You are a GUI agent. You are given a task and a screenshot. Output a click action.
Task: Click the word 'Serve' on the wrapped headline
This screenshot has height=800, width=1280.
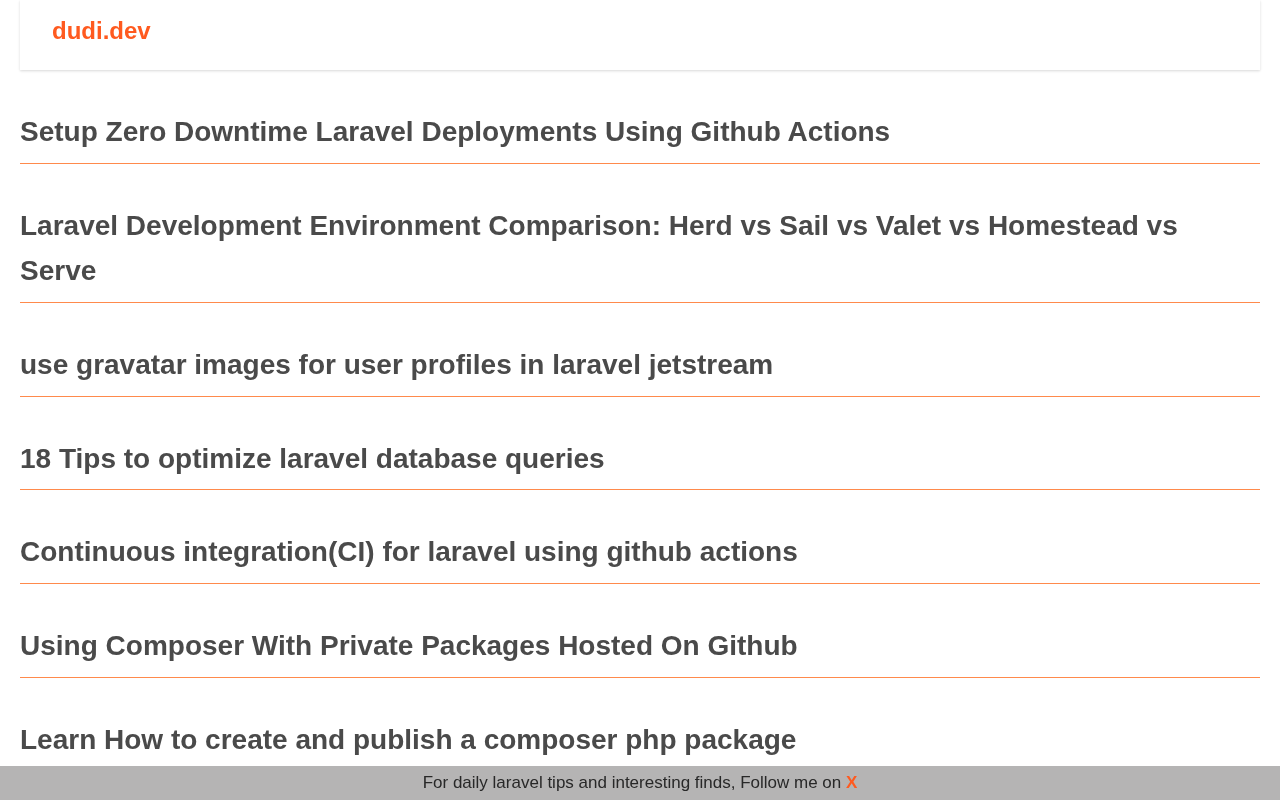click(x=58, y=271)
